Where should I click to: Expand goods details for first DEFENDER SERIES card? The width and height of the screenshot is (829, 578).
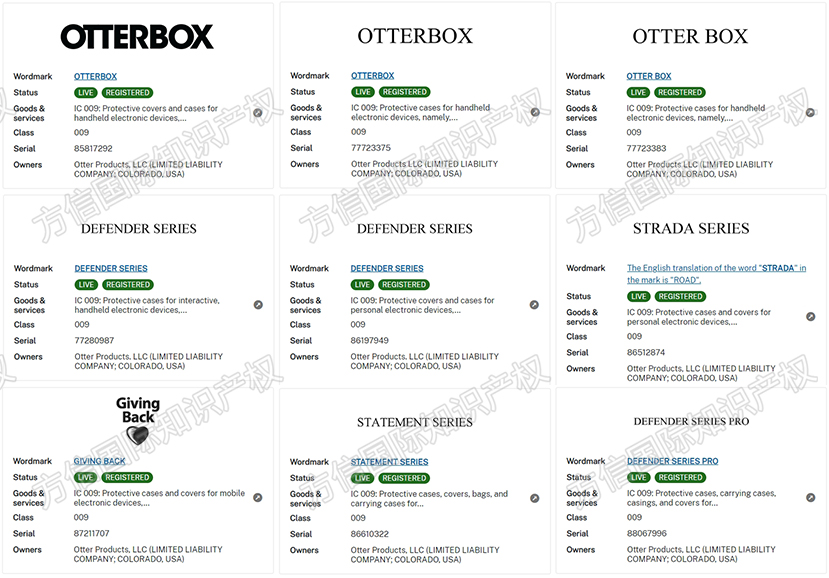pyautogui.click(x=258, y=304)
